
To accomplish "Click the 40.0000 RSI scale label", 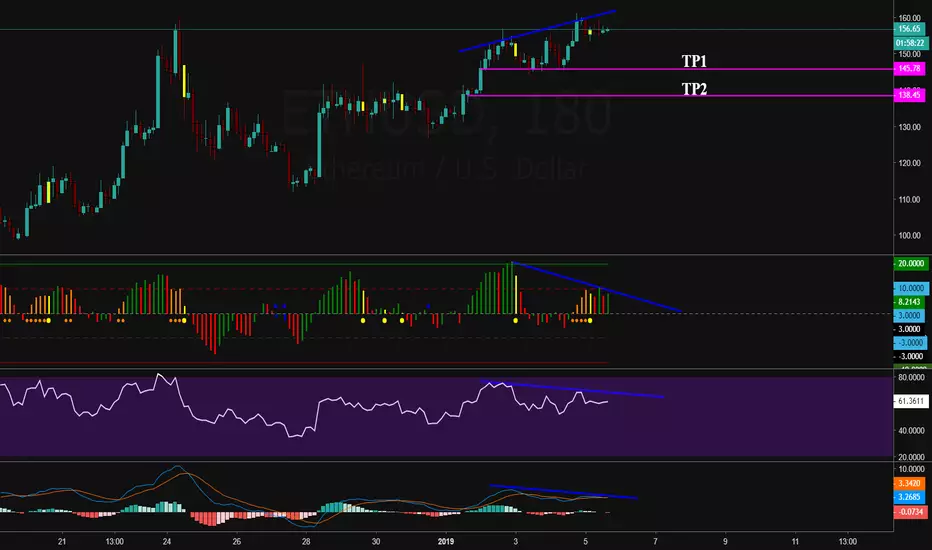I will point(911,430).
